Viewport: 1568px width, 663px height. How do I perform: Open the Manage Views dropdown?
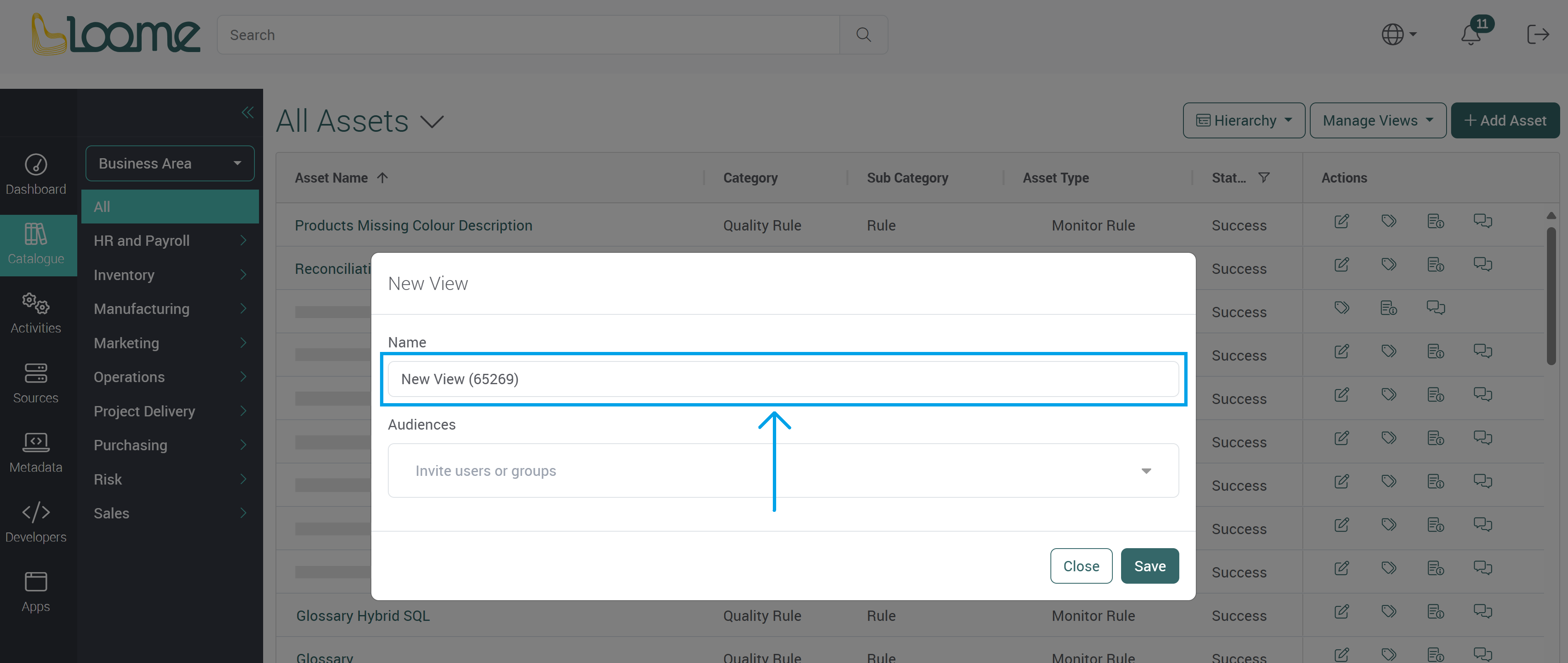(x=1378, y=121)
